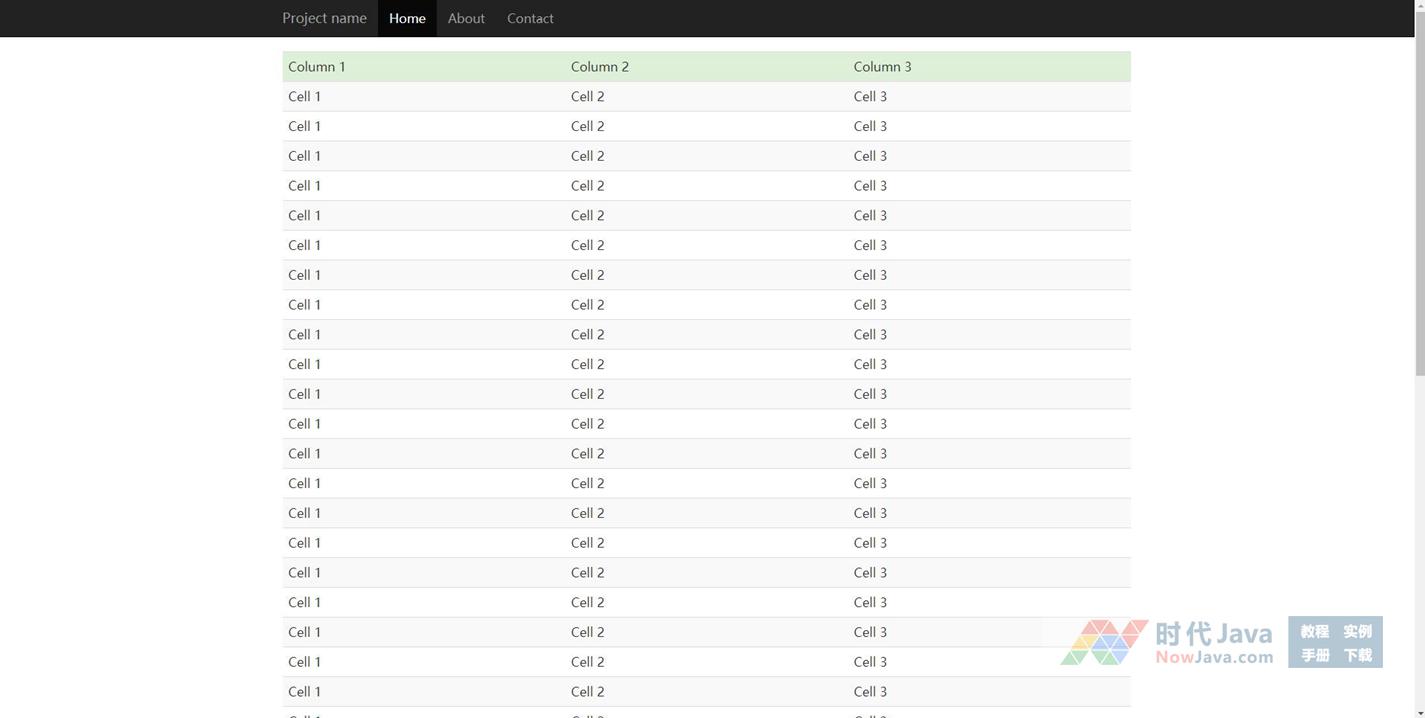Click the 下载 watermark button

point(1357,655)
